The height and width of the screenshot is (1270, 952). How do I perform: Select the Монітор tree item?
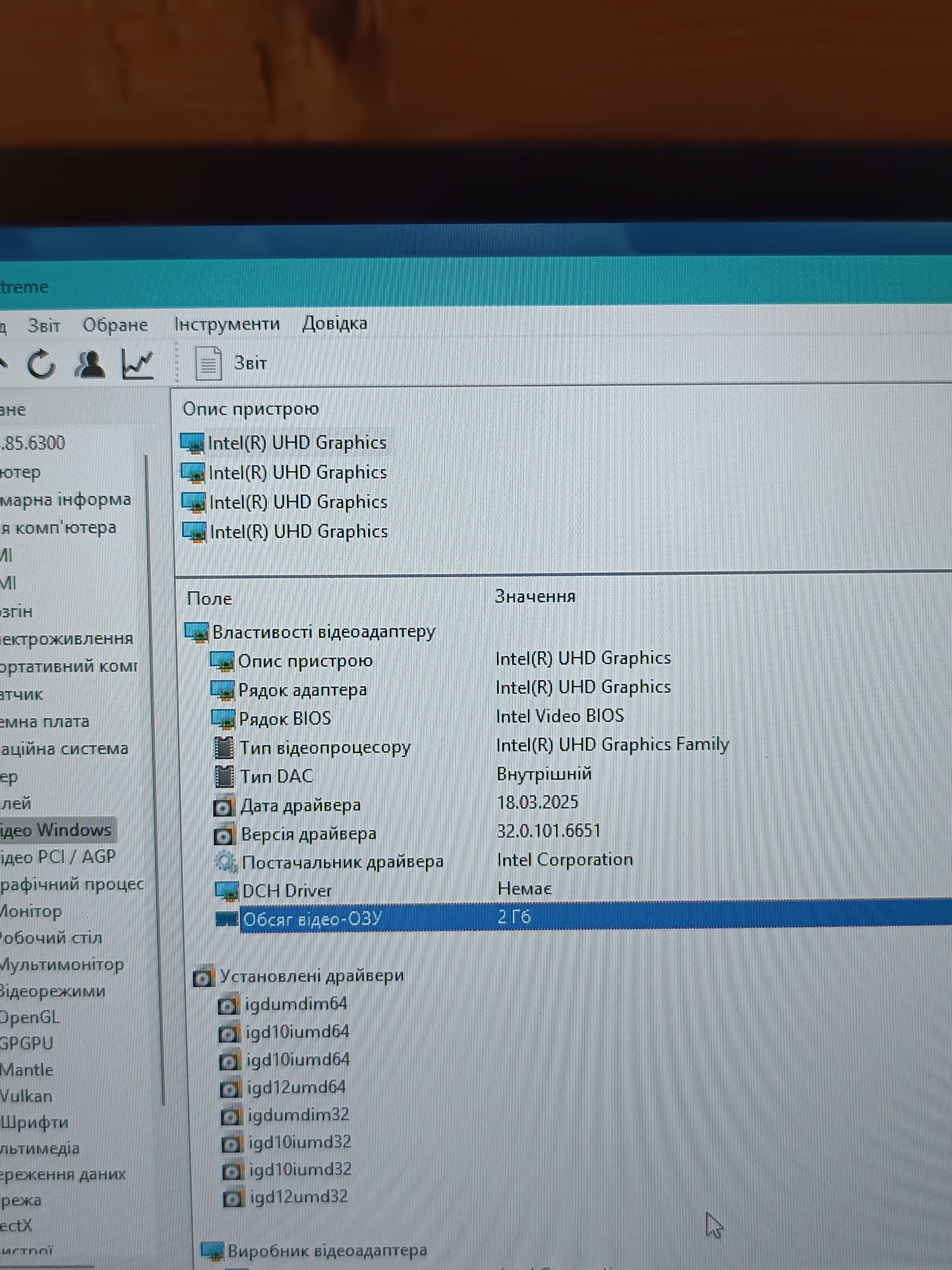[30, 912]
